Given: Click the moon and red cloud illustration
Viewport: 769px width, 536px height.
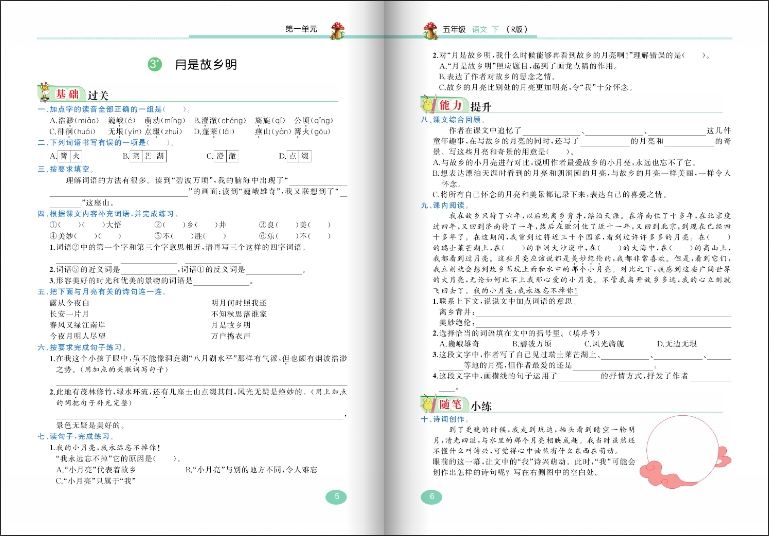Looking at the screenshot, I should [x=685, y=452].
